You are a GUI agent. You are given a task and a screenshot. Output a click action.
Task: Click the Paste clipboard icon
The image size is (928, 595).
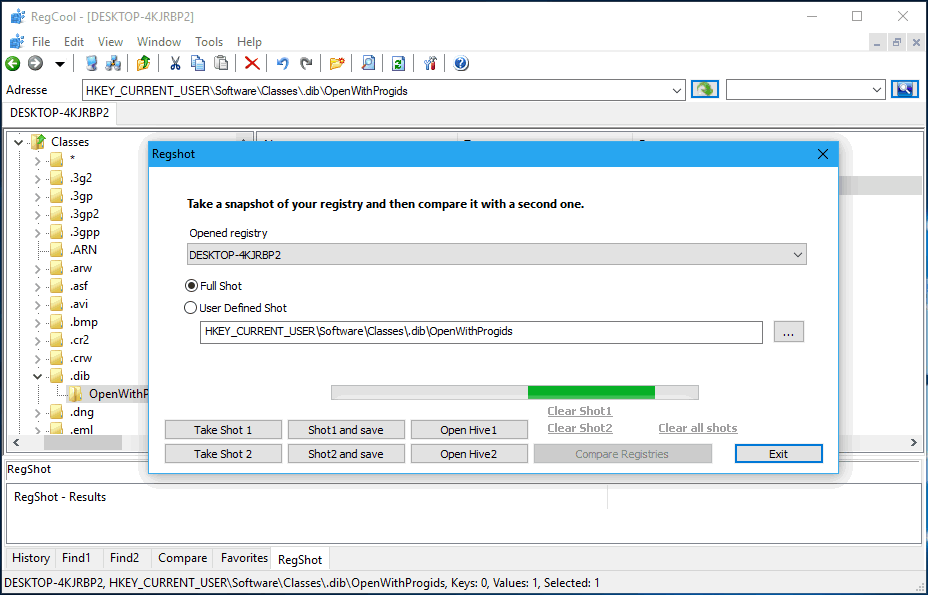click(221, 63)
